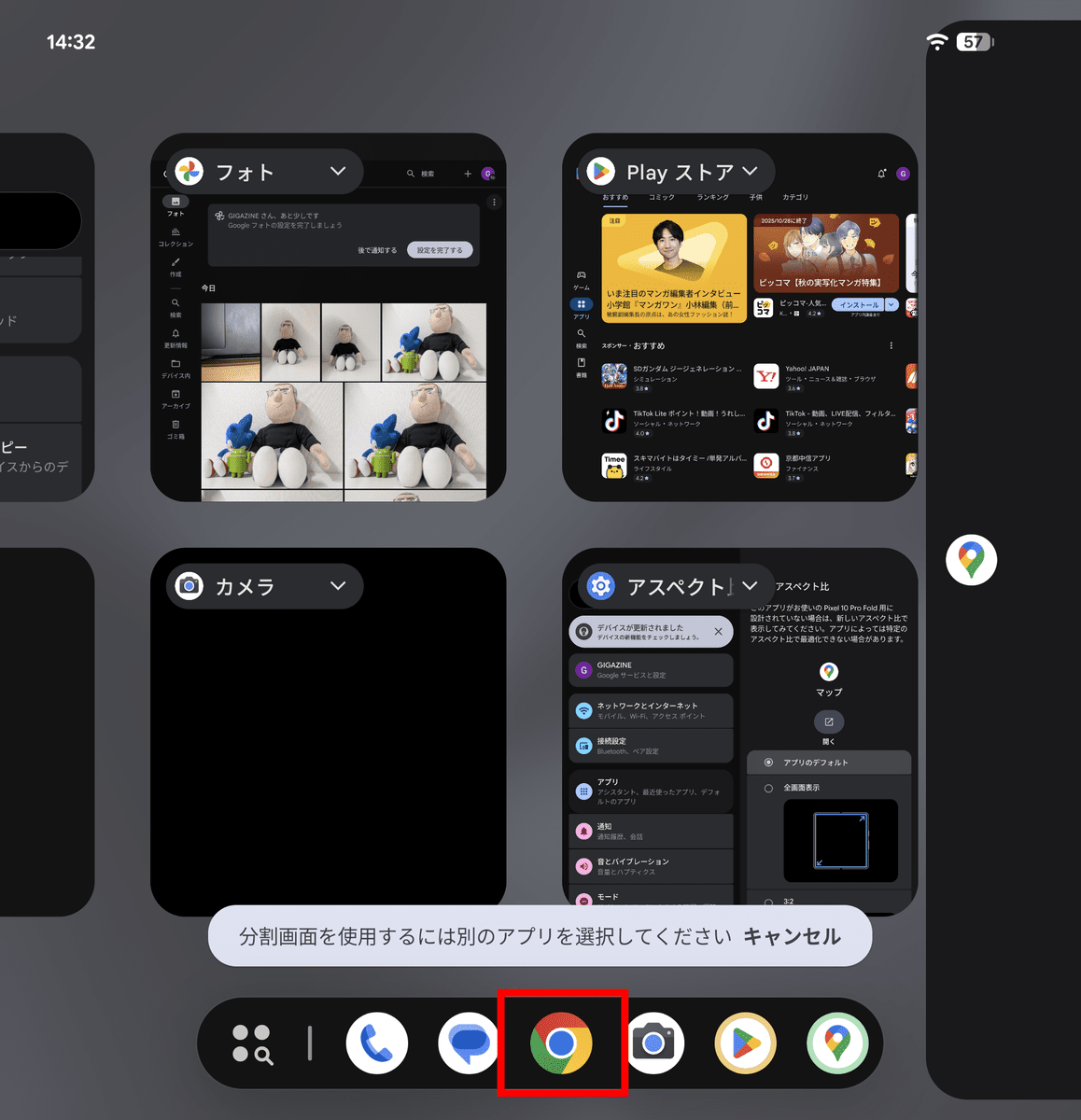This screenshot has height=1120, width=1081.
Task: Open 書籍 in Play Store sidebar
Action: [x=581, y=367]
